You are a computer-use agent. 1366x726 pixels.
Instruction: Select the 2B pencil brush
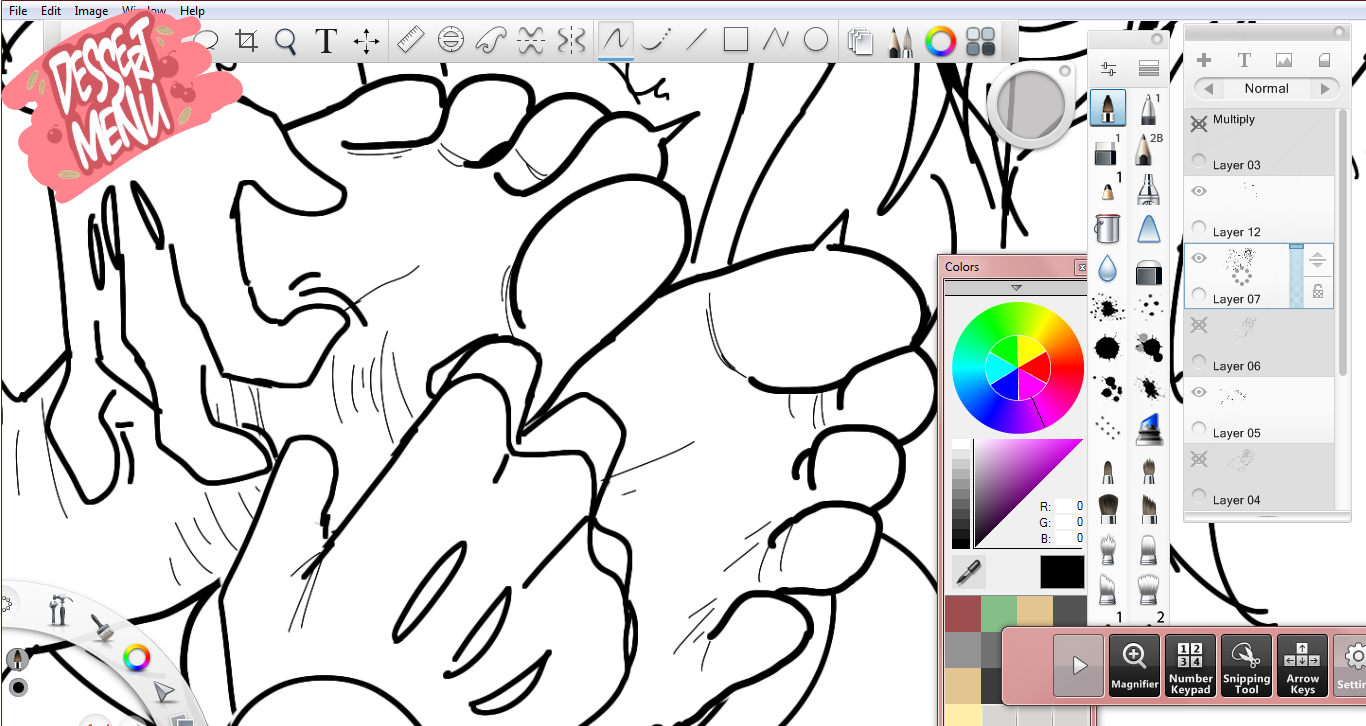[x=1149, y=148]
